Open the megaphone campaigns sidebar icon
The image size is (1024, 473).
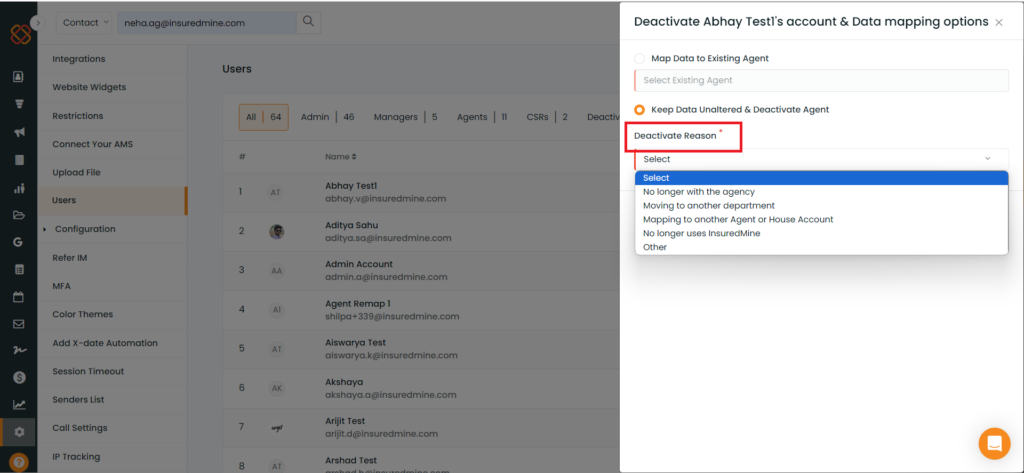(19, 132)
